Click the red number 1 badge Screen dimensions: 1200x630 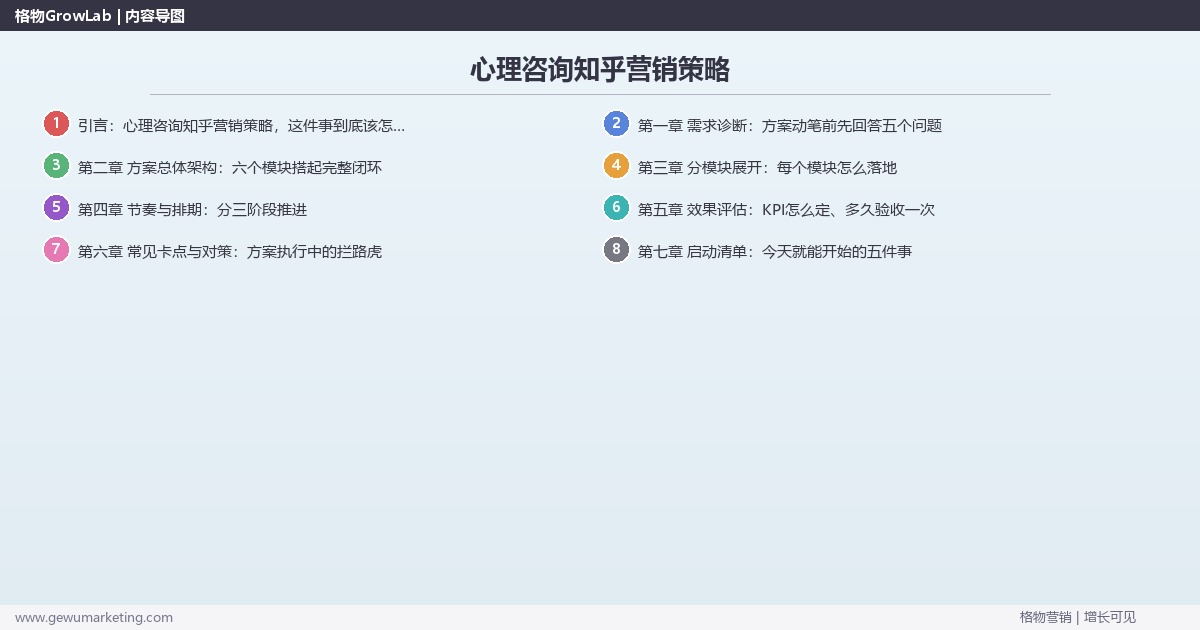tap(56, 124)
